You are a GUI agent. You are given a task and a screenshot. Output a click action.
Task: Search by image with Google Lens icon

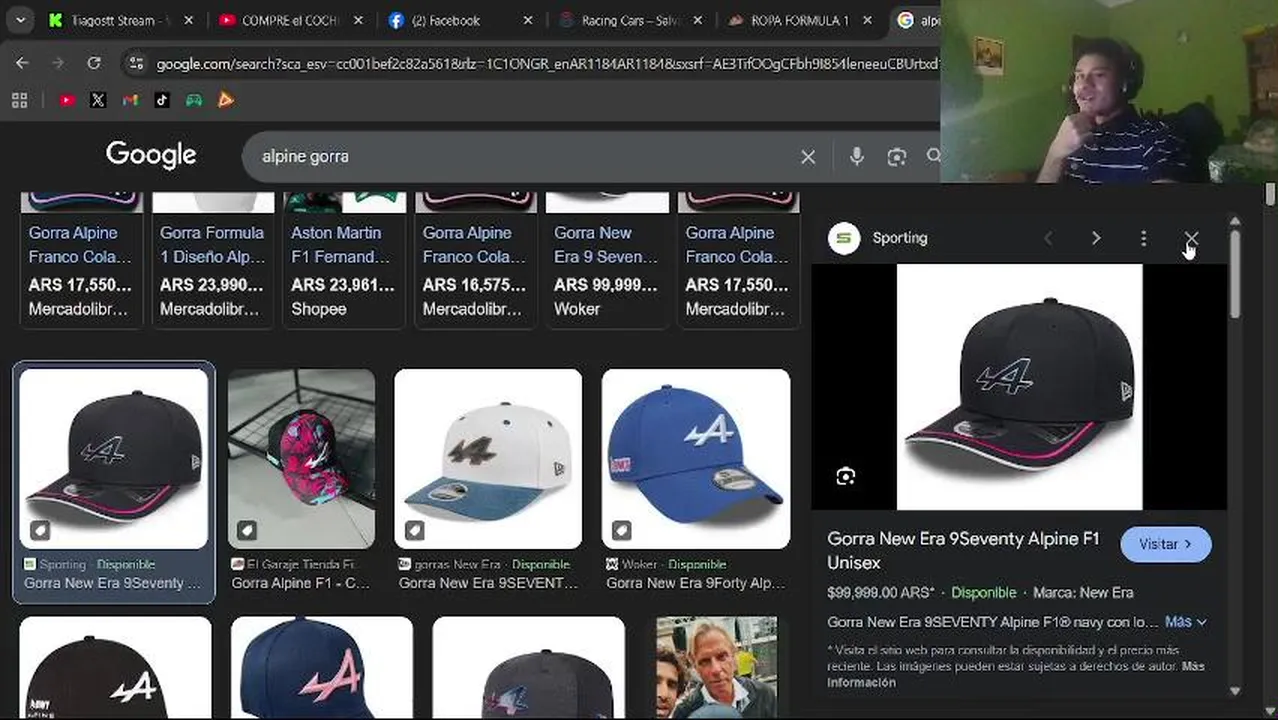(x=897, y=156)
